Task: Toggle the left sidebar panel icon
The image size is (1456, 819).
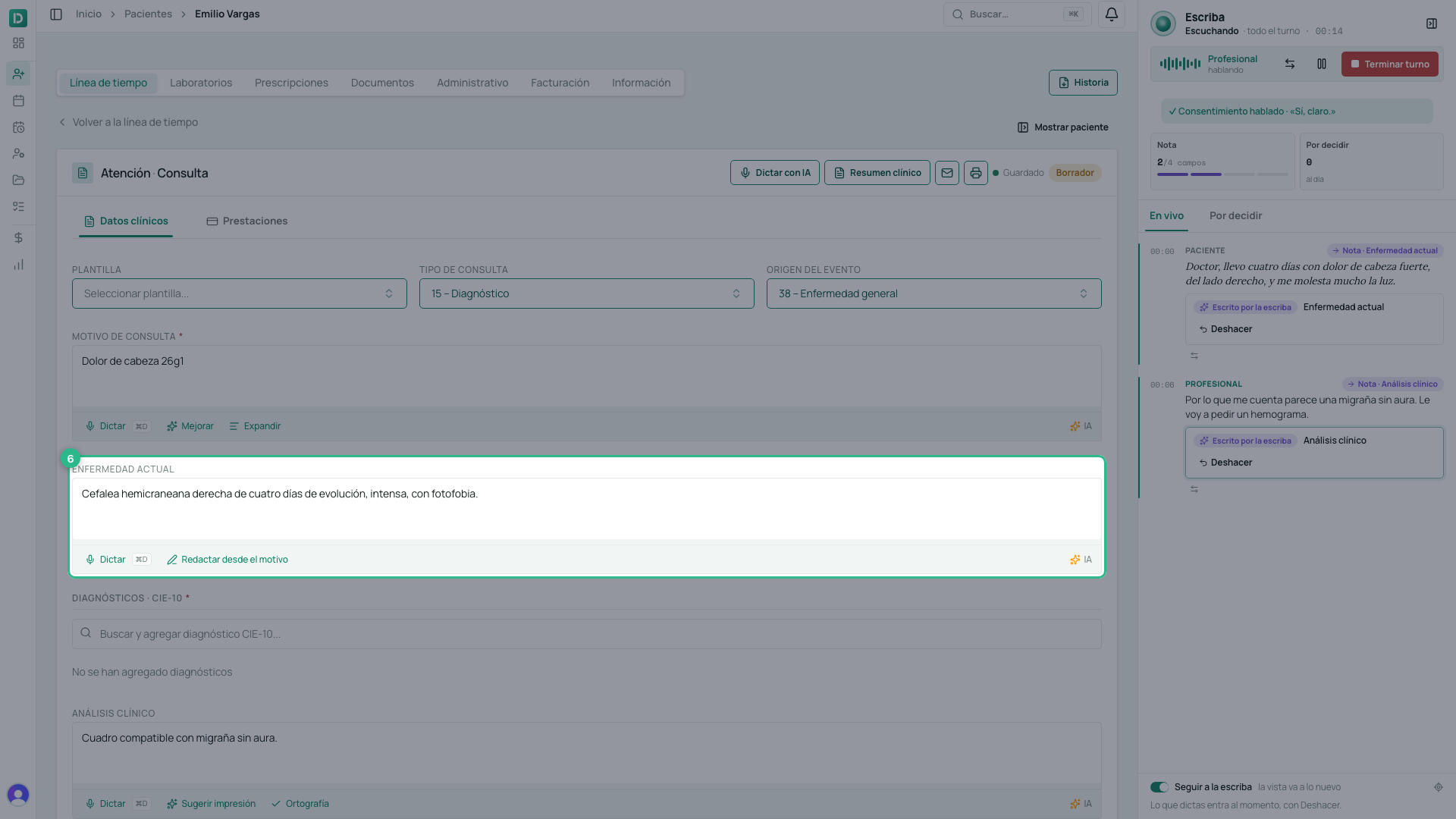Action: (56, 14)
